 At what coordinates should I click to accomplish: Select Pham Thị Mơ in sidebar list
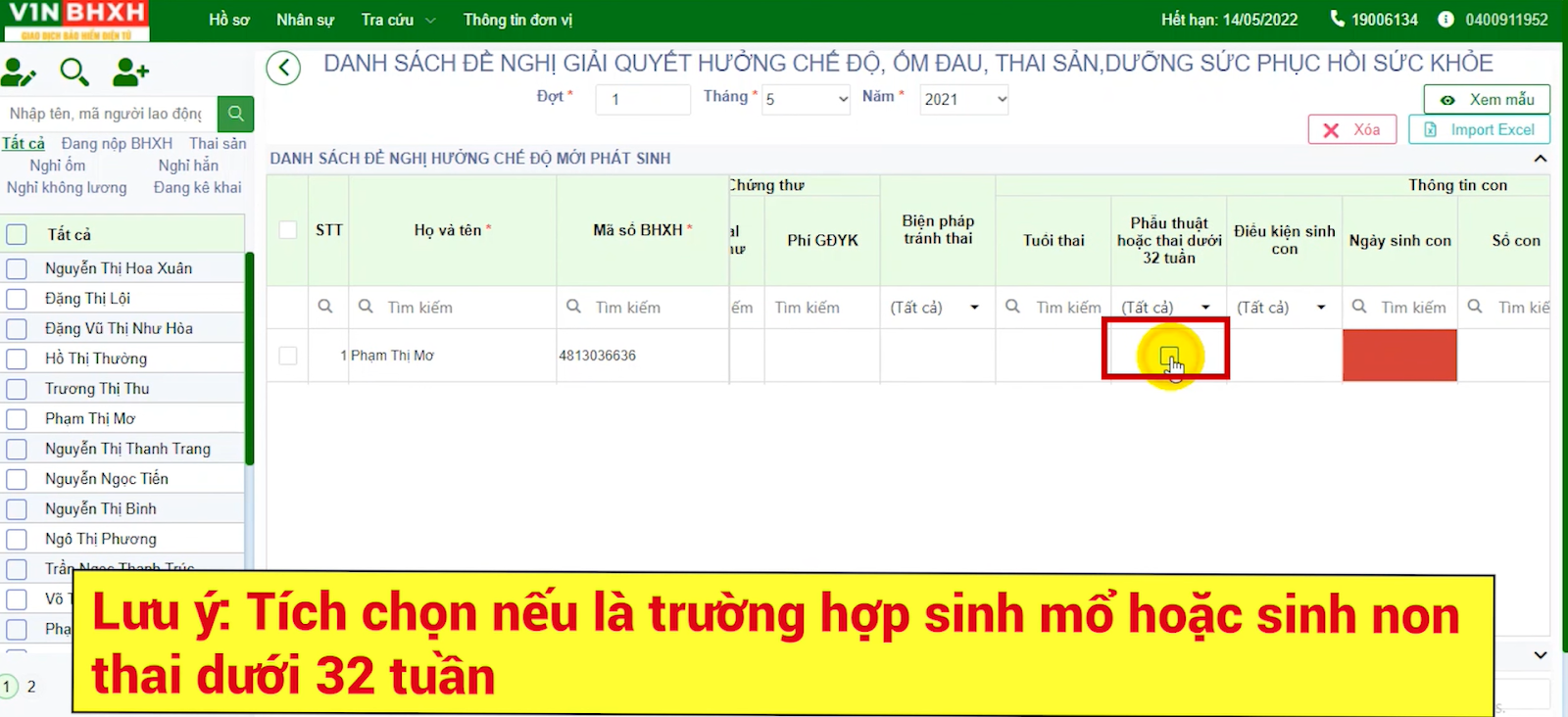click(90, 418)
